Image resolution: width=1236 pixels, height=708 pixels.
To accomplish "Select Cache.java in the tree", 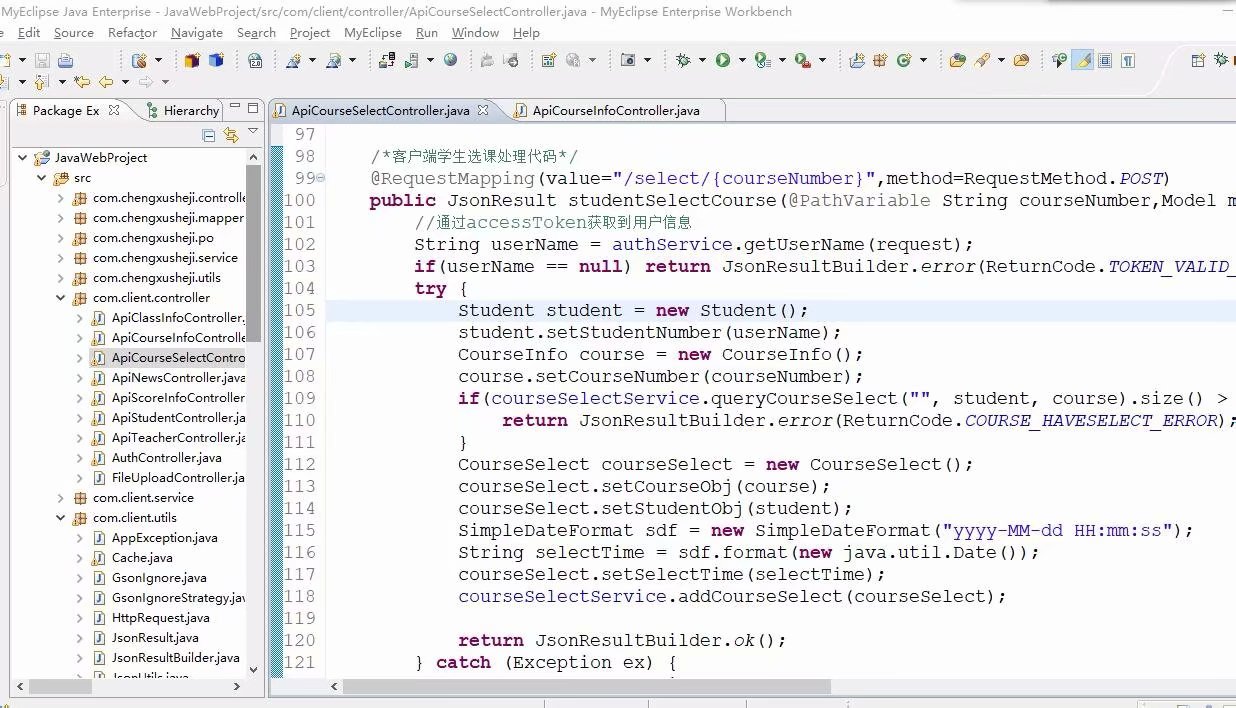I will click(142, 557).
